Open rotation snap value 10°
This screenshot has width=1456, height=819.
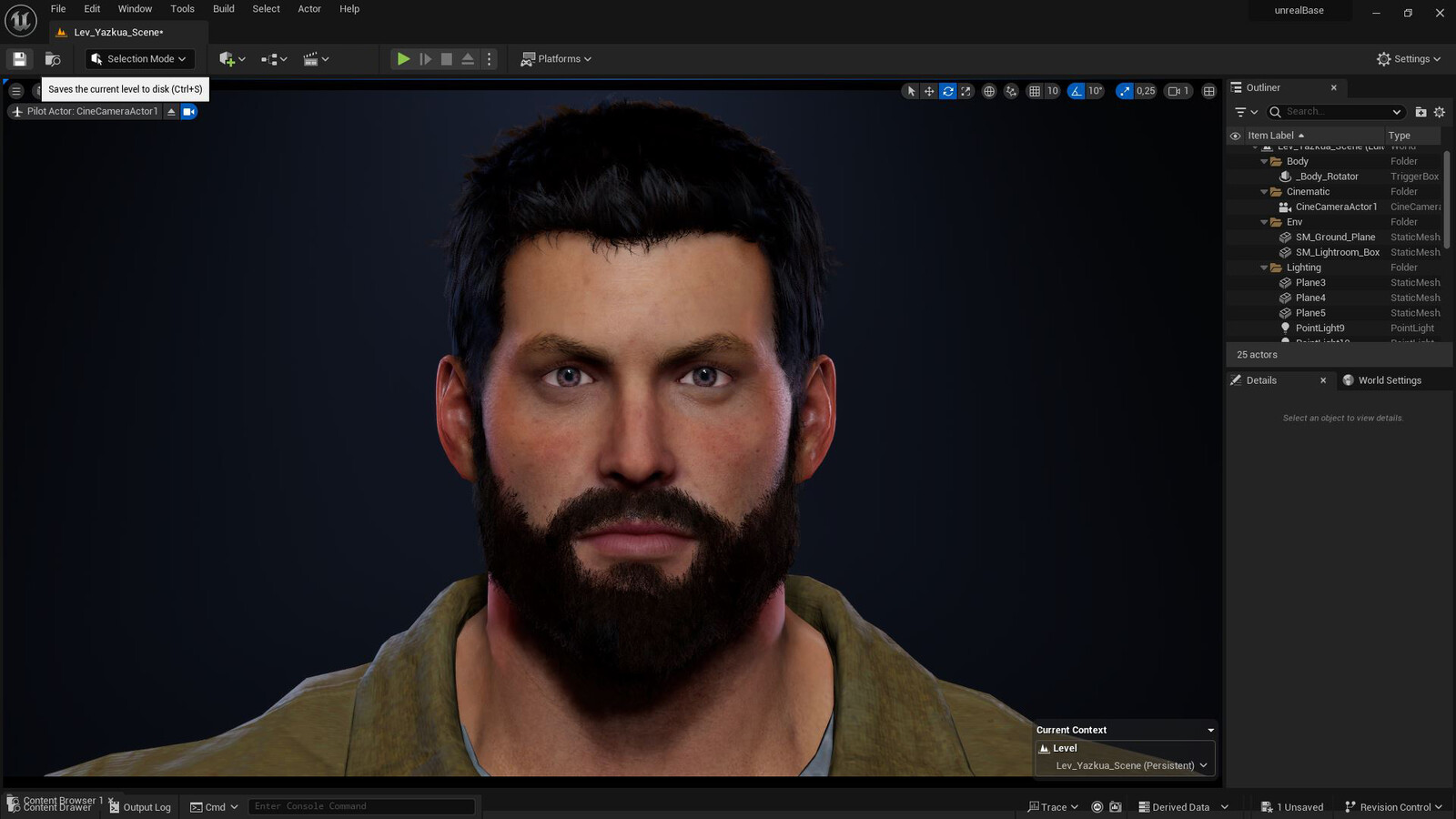click(x=1095, y=91)
